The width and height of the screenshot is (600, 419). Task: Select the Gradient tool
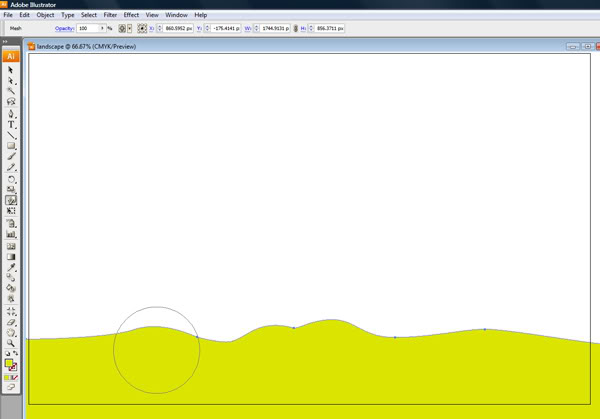pos(11,257)
